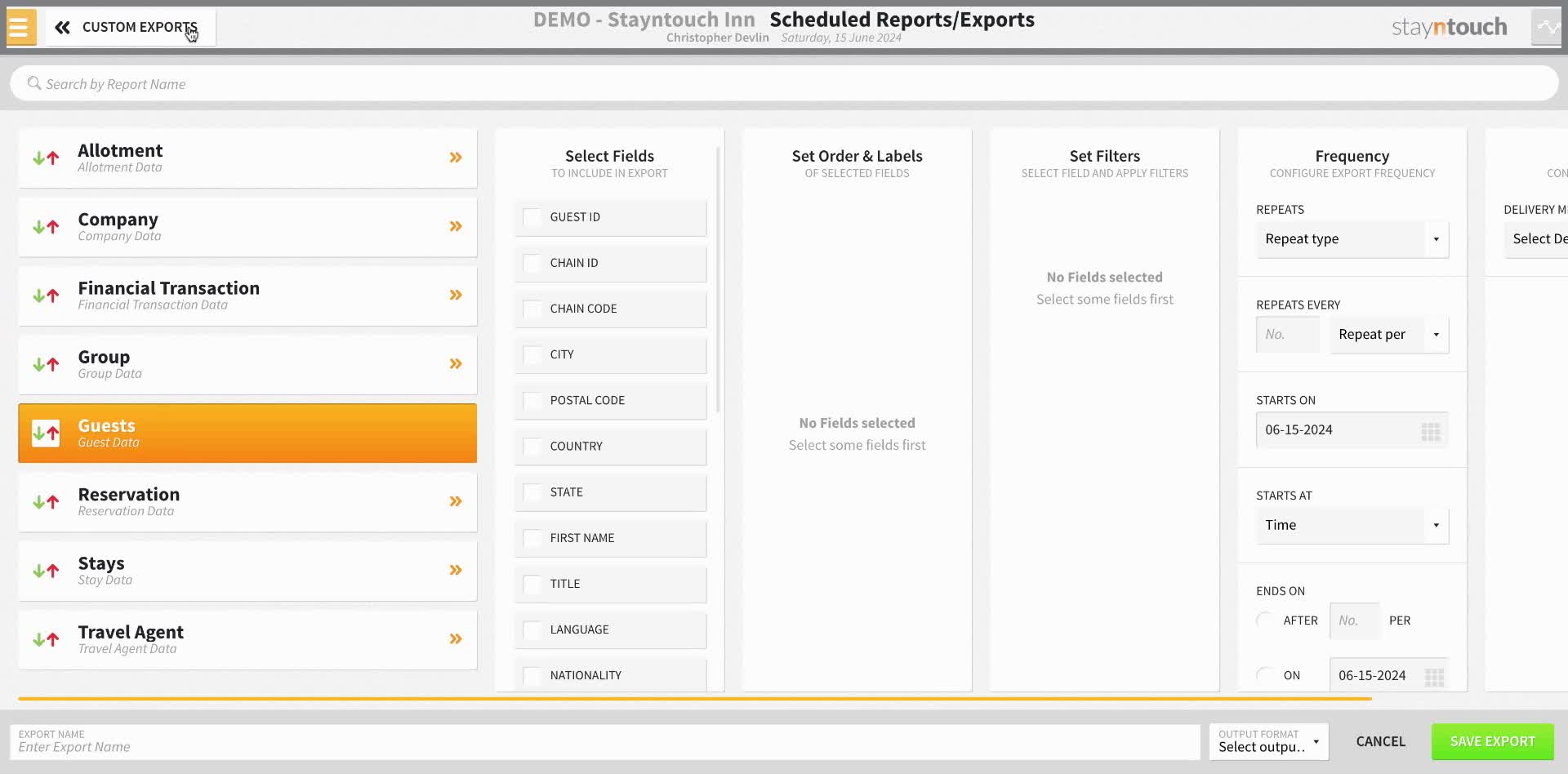Open the Ends On calendar icon
1568x774 pixels.
point(1434,677)
